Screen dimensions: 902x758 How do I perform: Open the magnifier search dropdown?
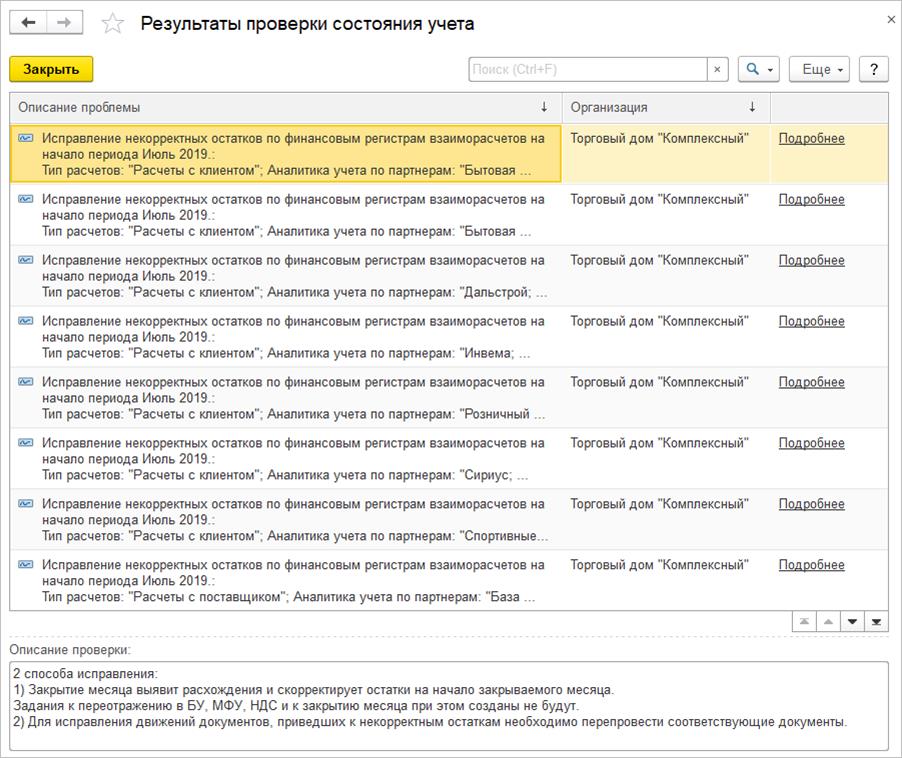[758, 69]
